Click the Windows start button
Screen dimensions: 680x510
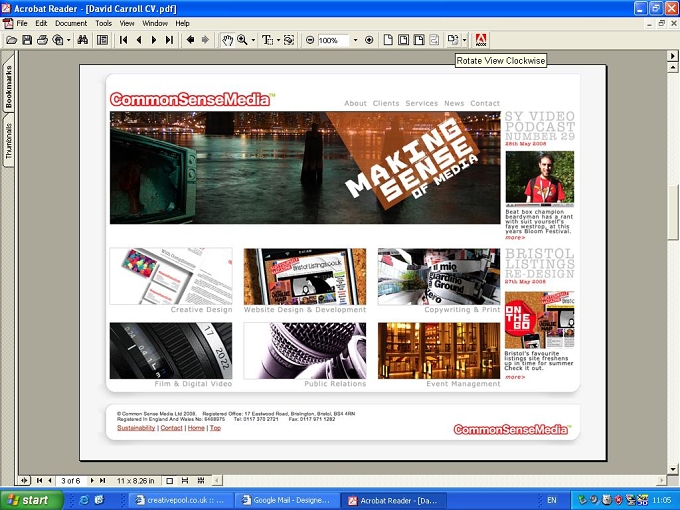[31, 500]
